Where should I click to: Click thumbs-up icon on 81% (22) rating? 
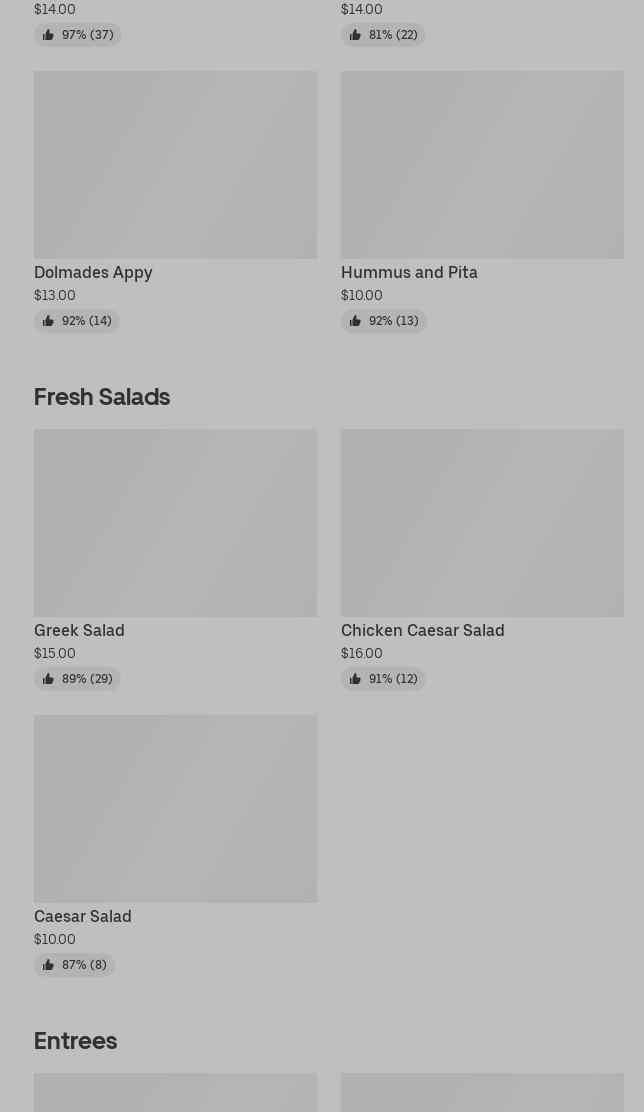355,35
